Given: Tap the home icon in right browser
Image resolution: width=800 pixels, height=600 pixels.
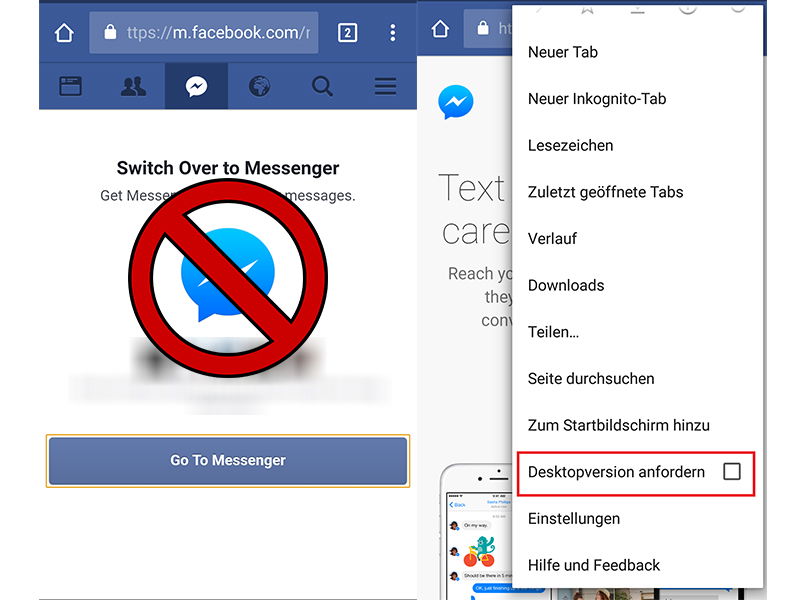Looking at the screenshot, I should [440, 29].
